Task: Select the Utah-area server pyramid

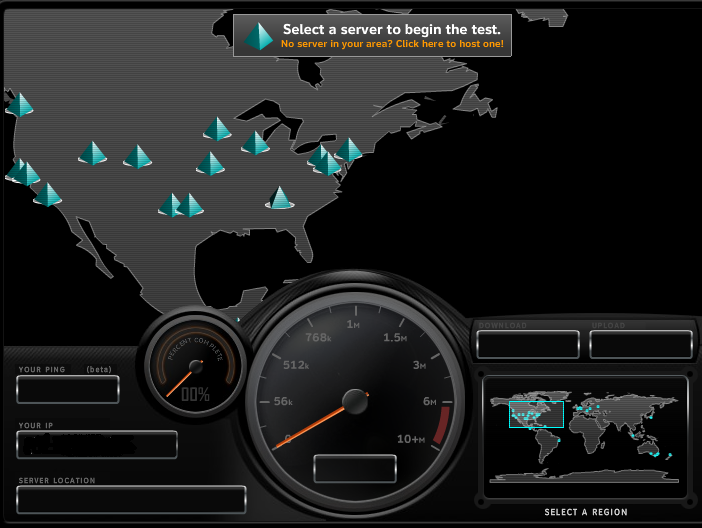Action: 93,153
